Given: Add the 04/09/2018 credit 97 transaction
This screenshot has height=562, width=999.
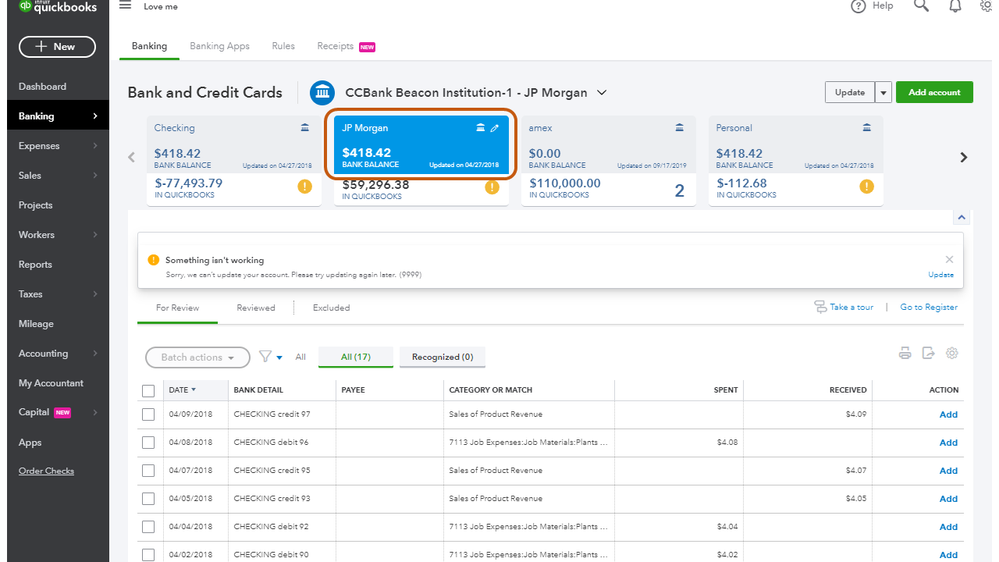Looking at the screenshot, I should point(948,415).
